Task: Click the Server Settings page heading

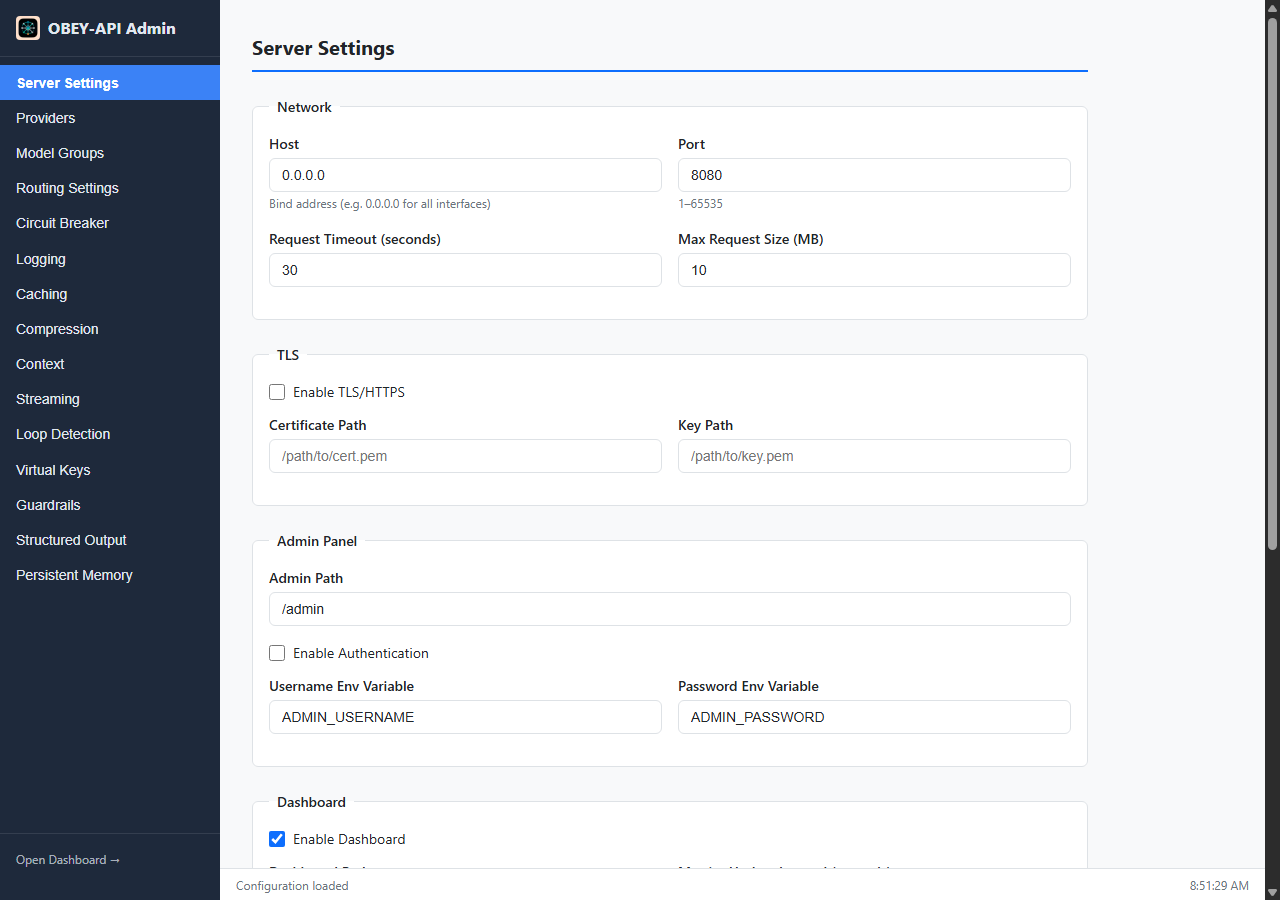Action: click(x=323, y=48)
